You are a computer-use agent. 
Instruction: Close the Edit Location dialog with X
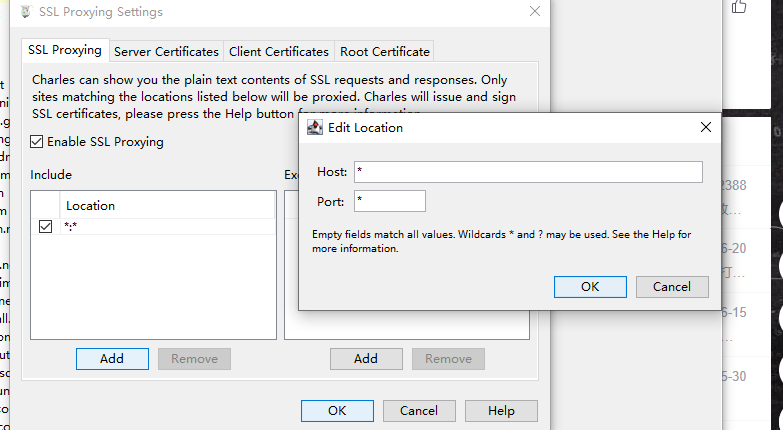706,128
